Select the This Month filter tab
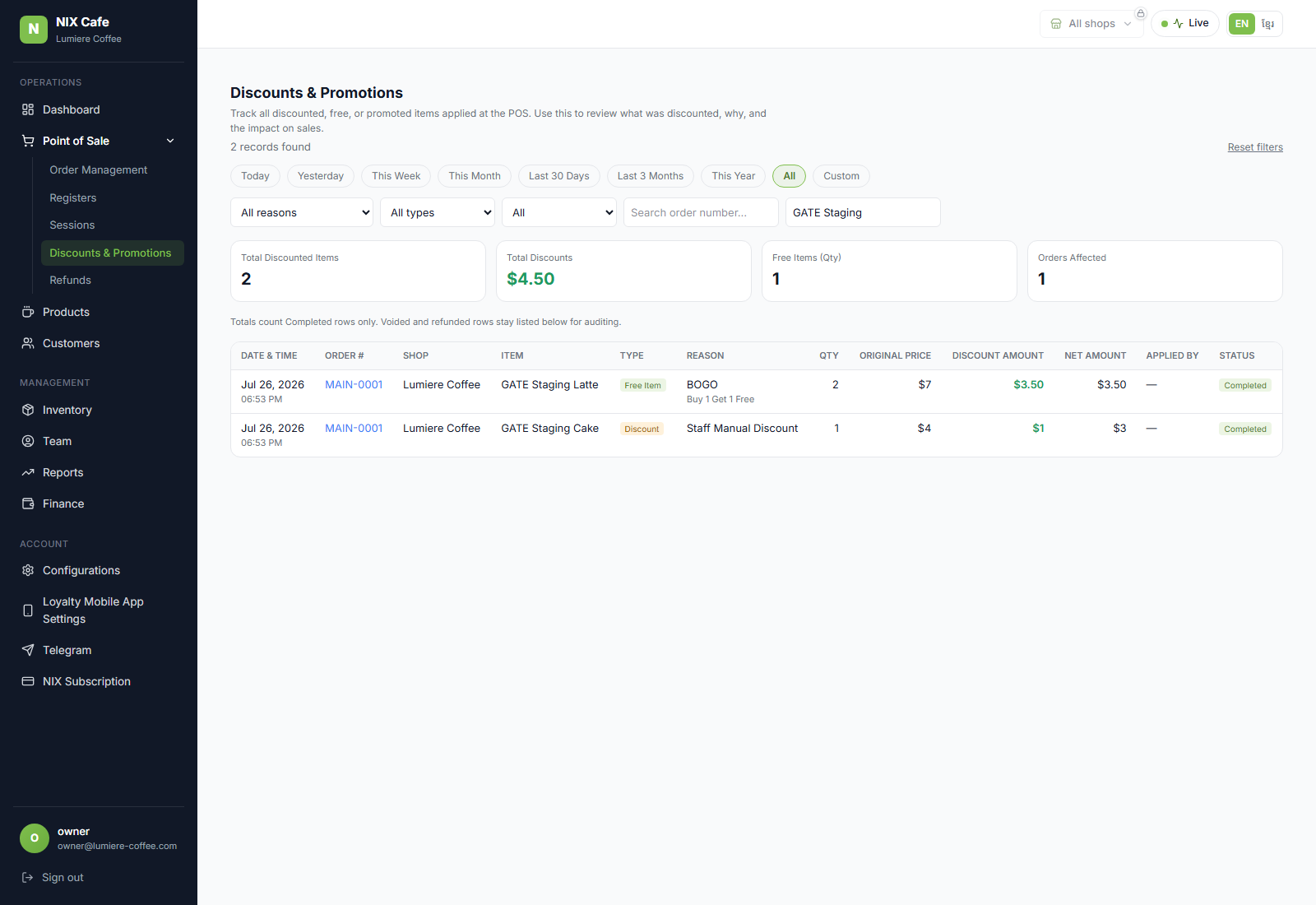The height and width of the screenshot is (905, 1316). coord(475,176)
